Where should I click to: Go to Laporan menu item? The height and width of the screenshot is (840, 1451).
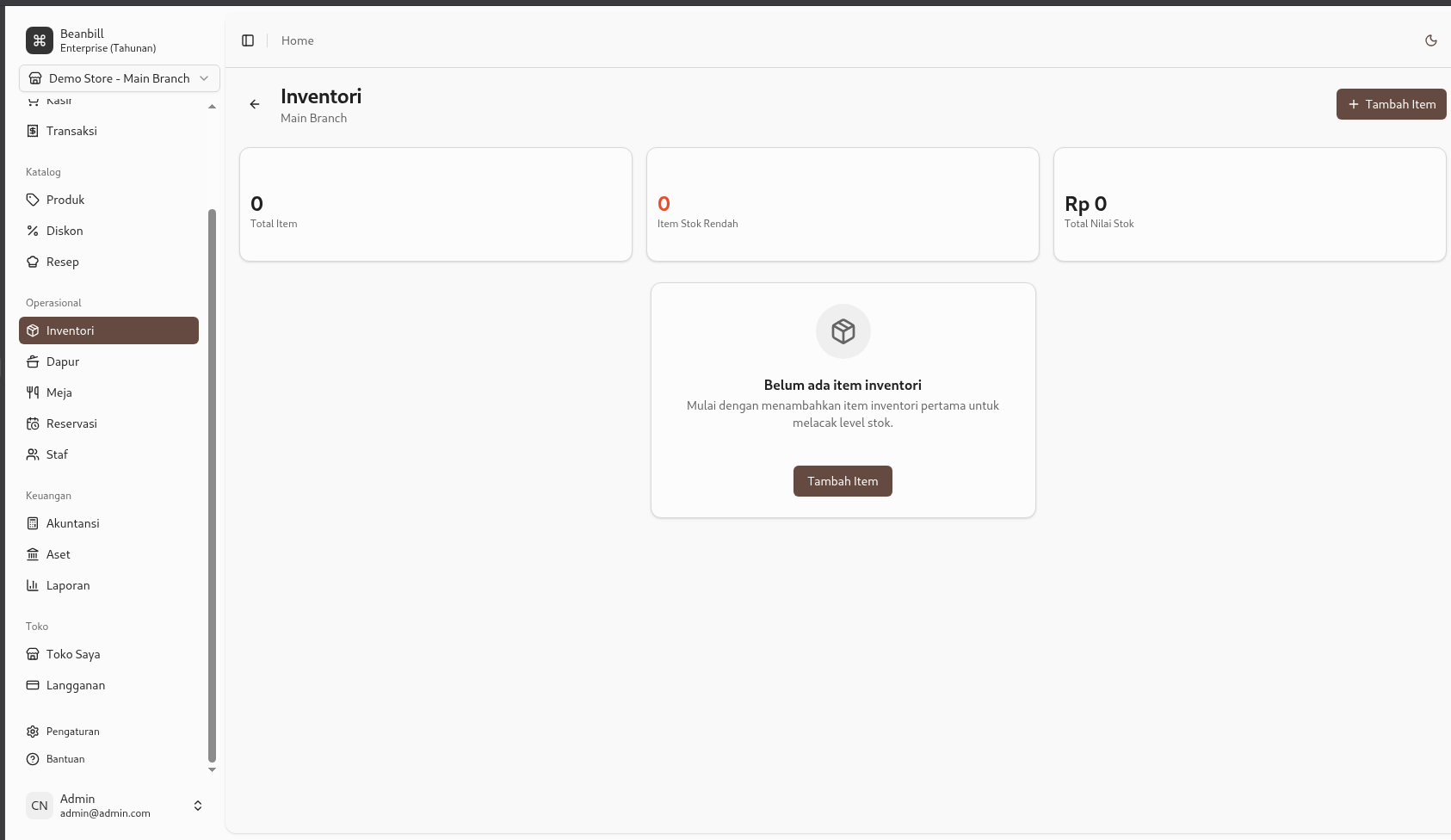(68, 585)
